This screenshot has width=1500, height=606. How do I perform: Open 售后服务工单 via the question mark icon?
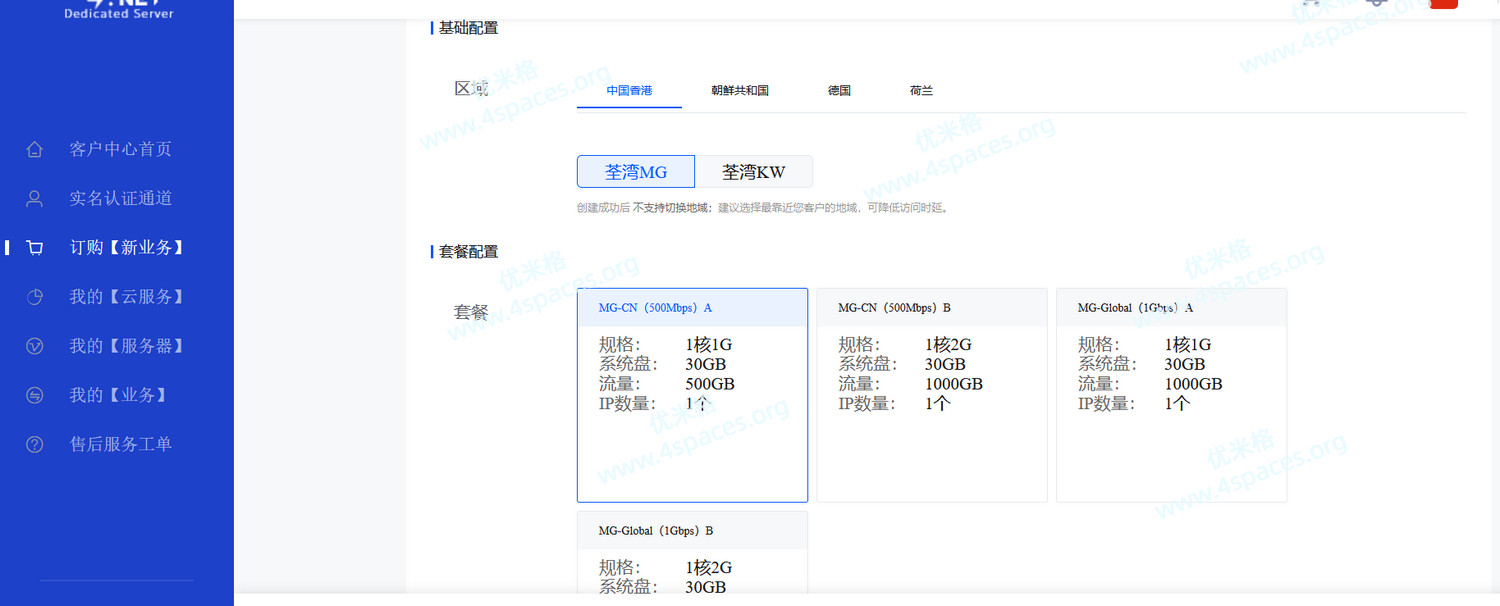coord(35,445)
